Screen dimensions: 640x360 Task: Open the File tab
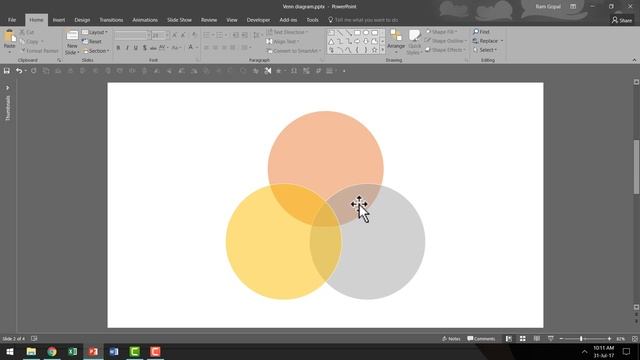click(x=12, y=20)
